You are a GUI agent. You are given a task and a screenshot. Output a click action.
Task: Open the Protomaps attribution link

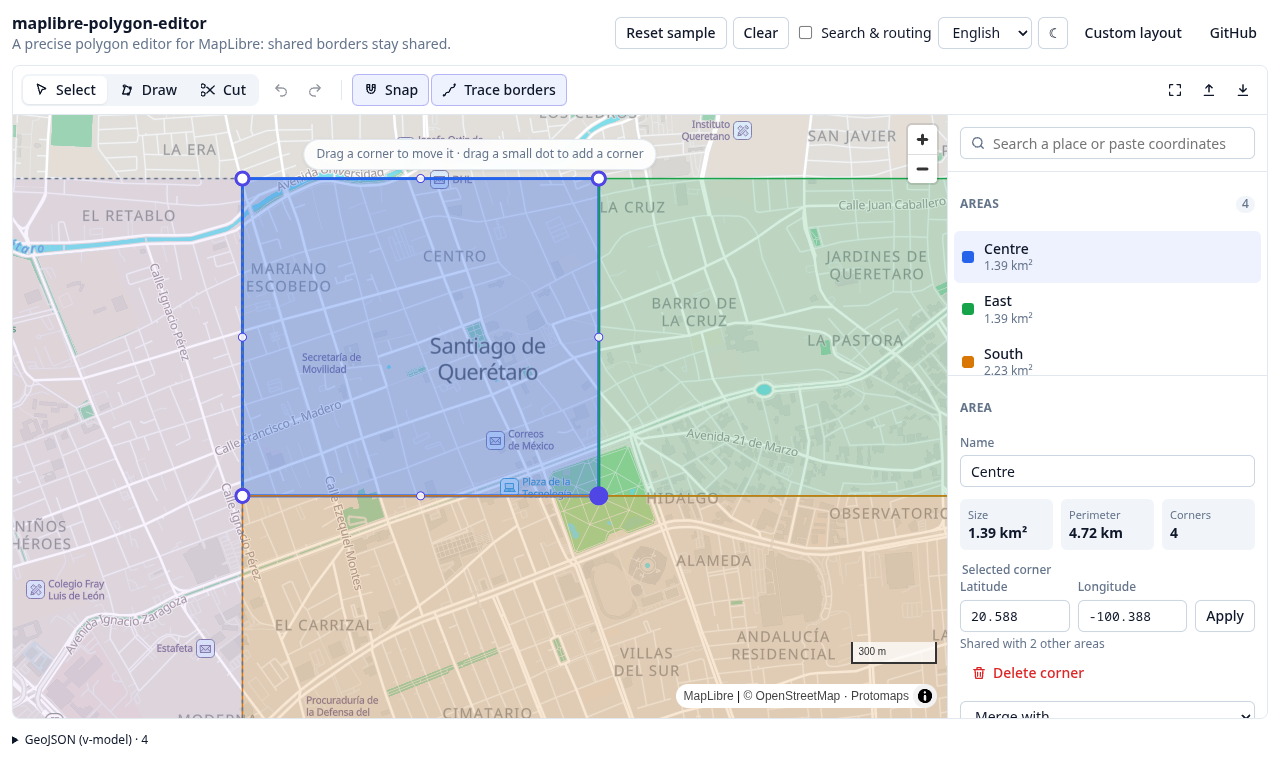click(x=880, y=696)
